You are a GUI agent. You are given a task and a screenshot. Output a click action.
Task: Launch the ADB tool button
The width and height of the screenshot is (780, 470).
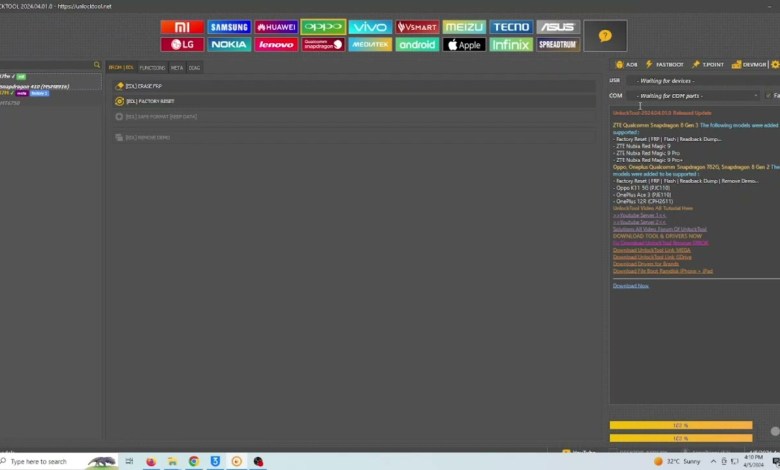626,64
